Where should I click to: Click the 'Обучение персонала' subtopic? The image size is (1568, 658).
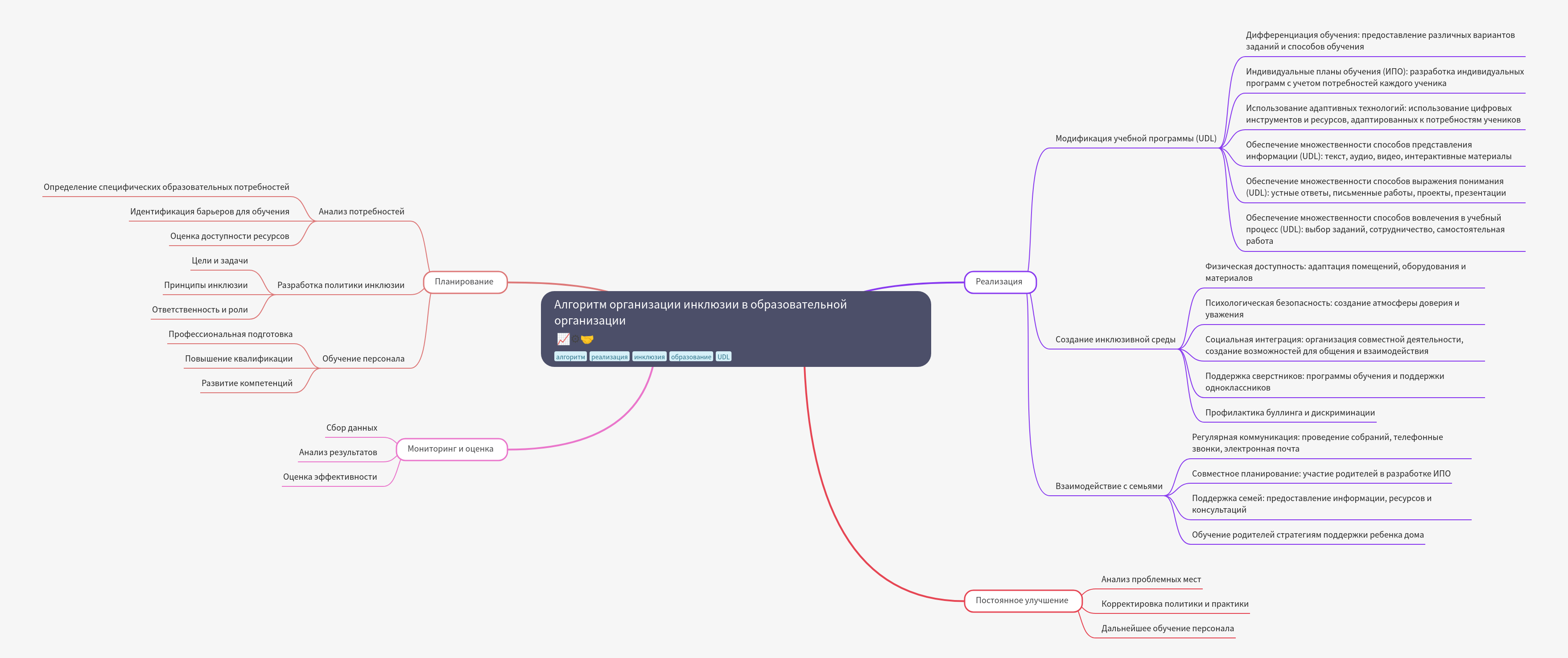point(363,359)
